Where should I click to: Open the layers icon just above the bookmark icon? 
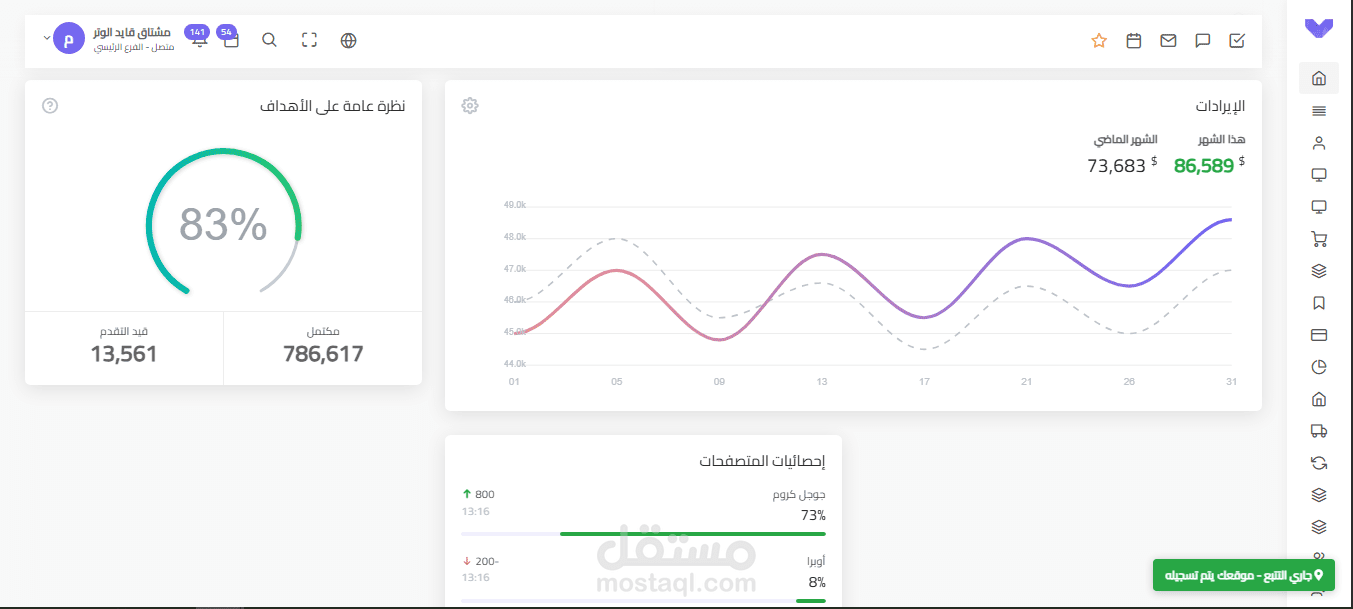point(1319,271)
